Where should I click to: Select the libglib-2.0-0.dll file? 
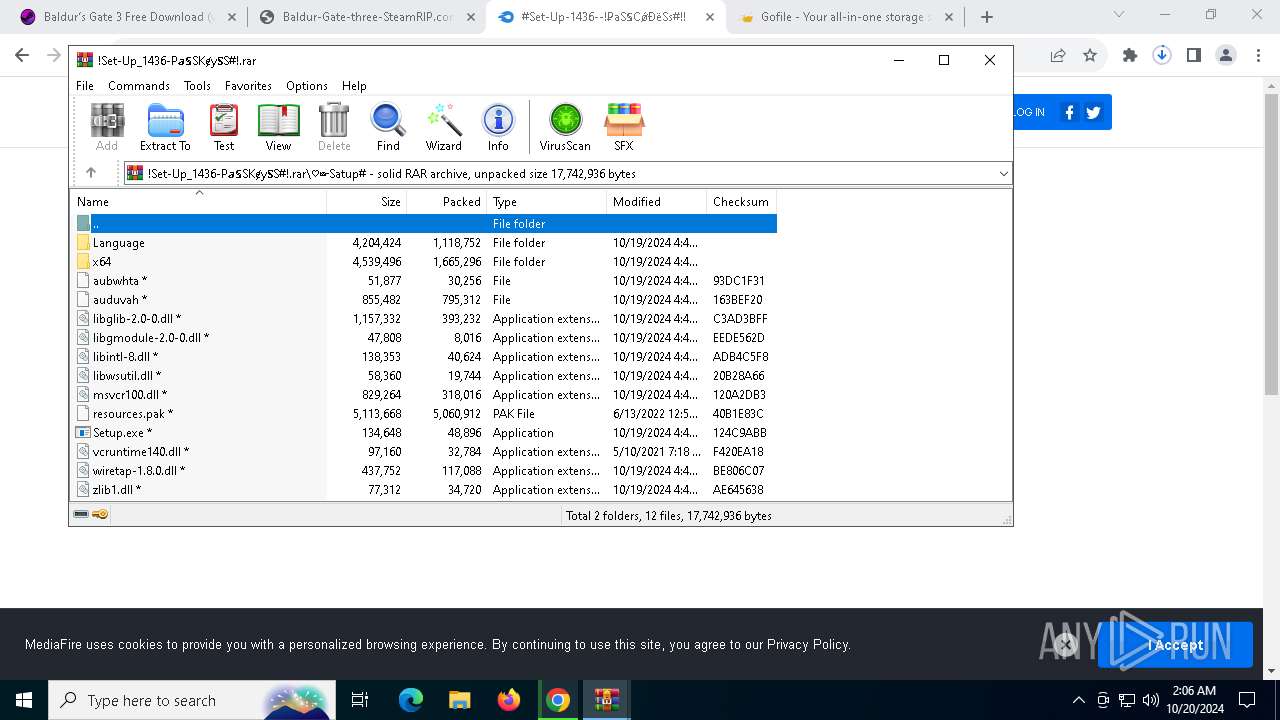(x=424, y=318)
